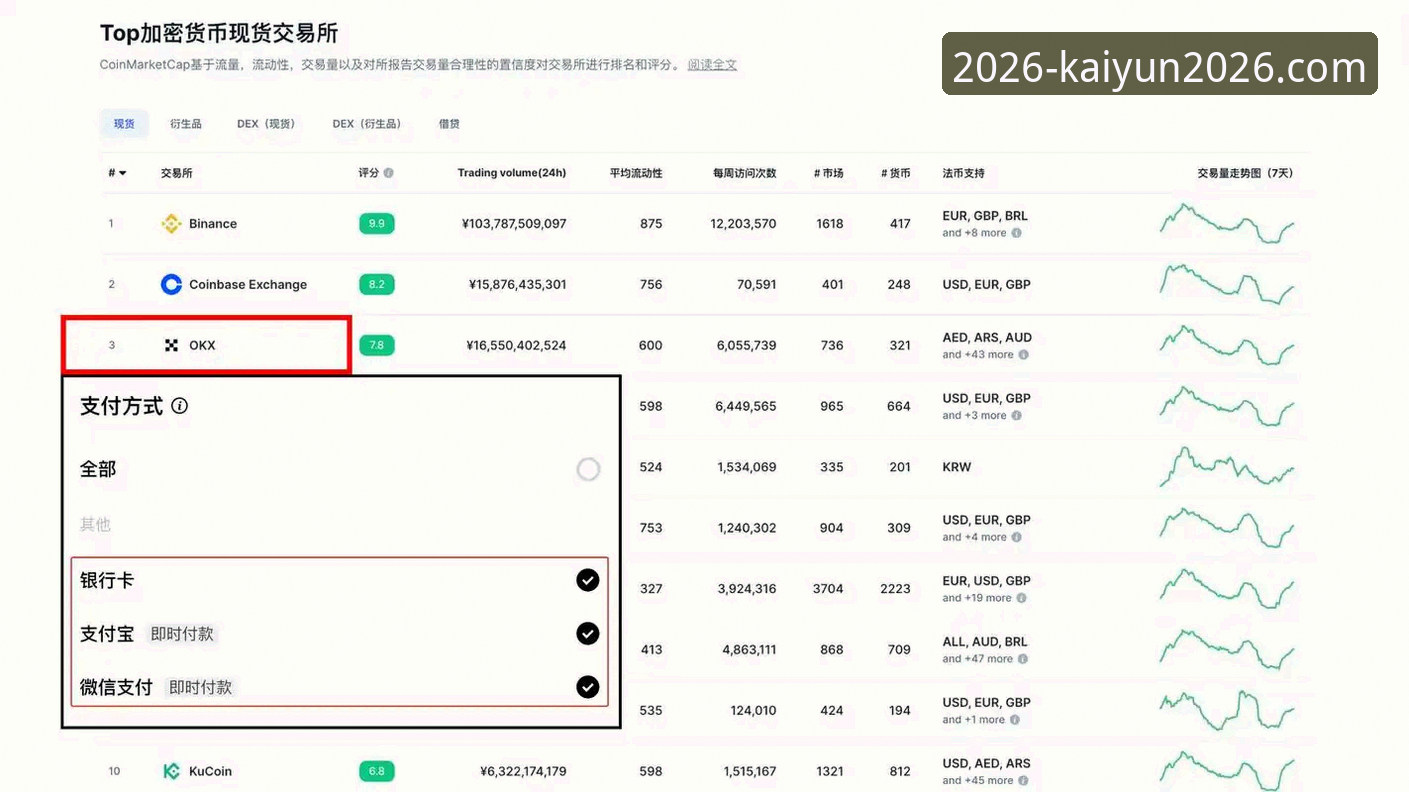This screenshot has width=1409, height=792.
Task: Open the KuCoin exchange name link
Action: point(210,771)
